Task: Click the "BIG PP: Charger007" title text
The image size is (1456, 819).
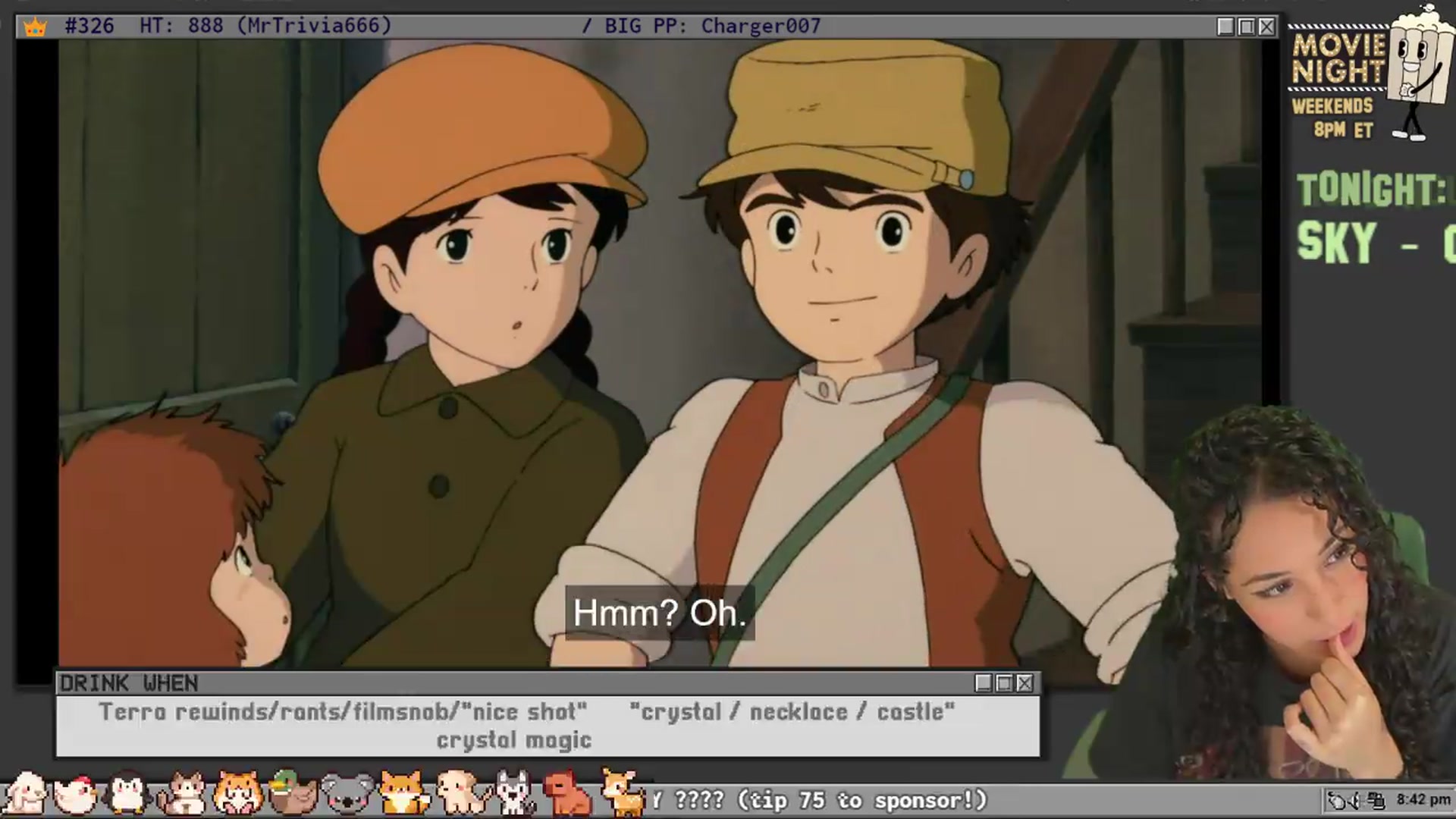Action: pyautogui.click(x=713, y=26)
